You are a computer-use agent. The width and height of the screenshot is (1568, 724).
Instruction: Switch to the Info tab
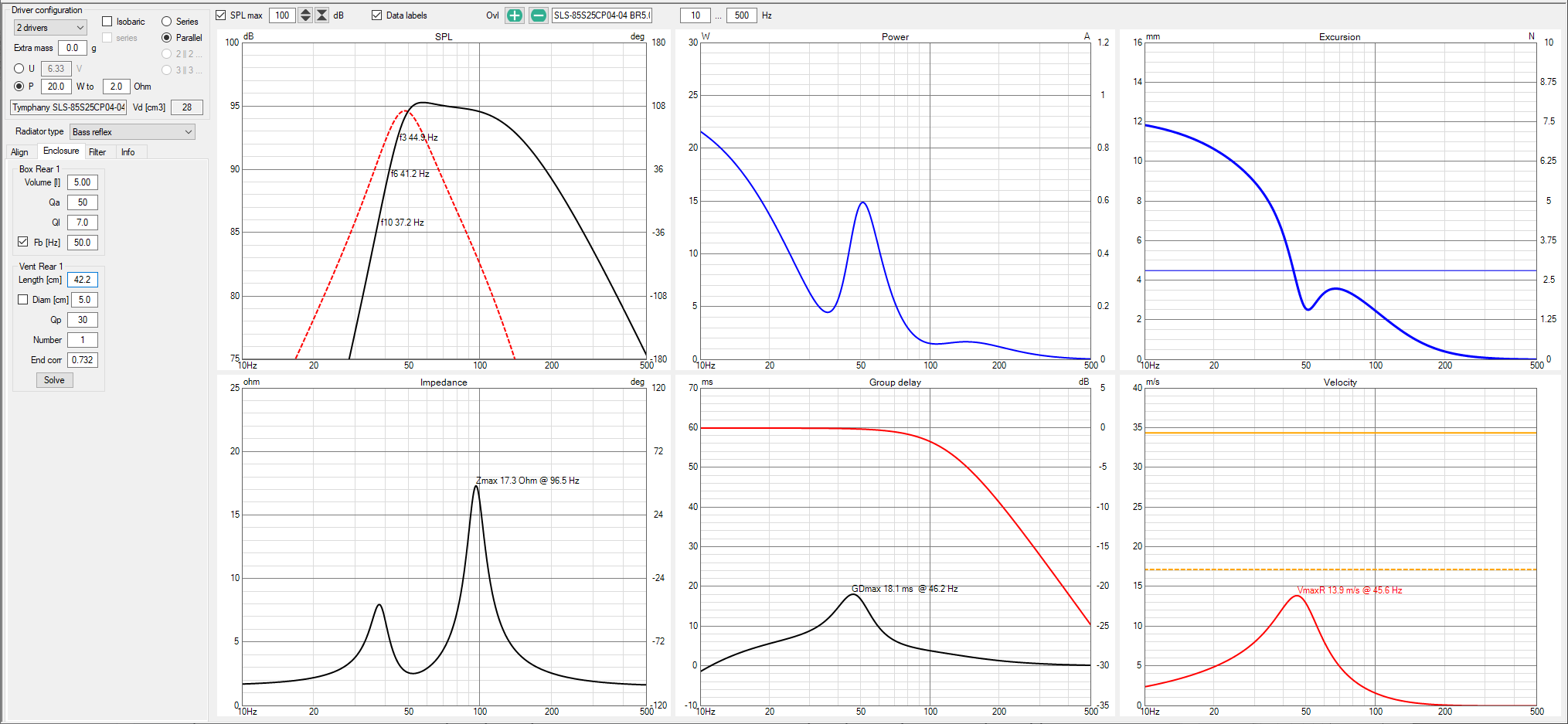pos(128,152)
